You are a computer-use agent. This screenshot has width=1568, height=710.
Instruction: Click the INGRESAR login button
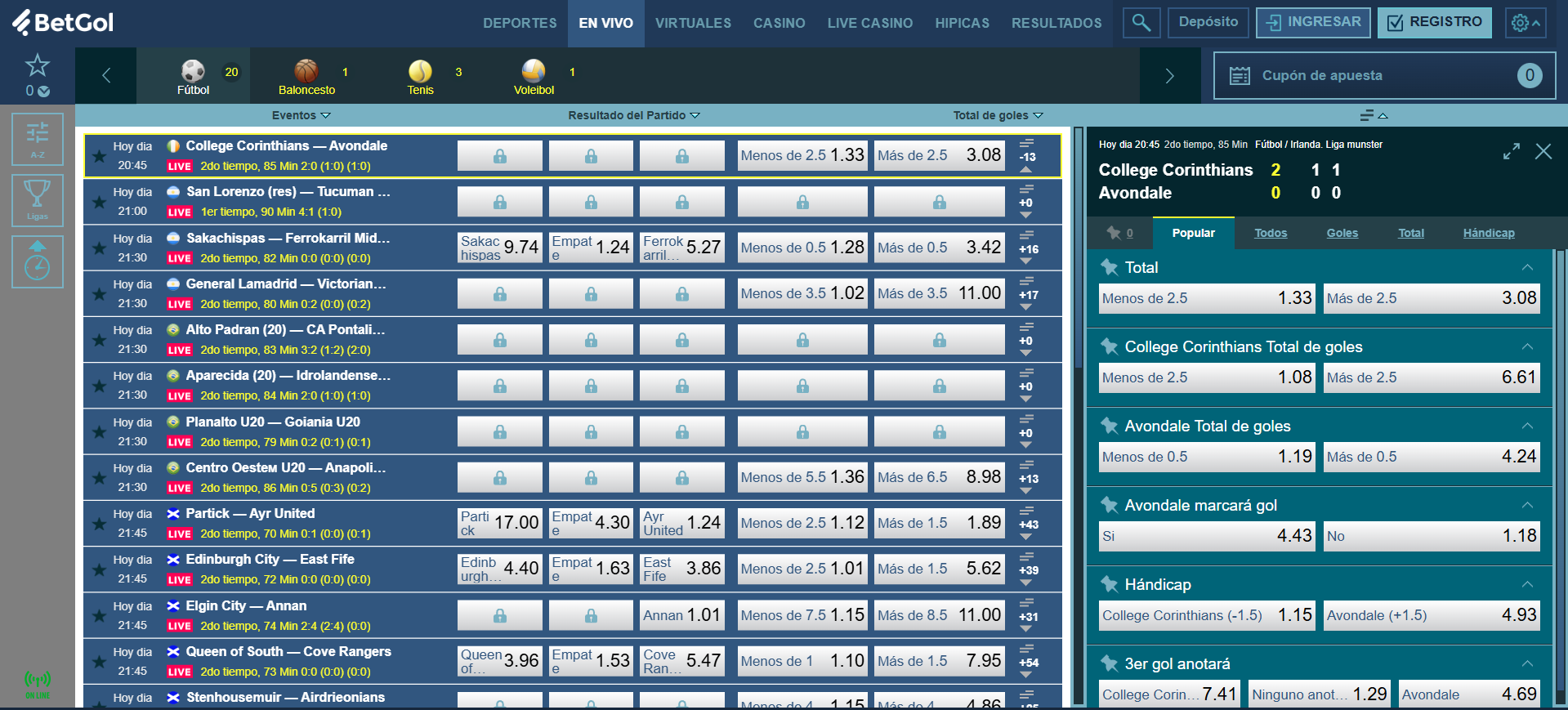click(1314, 22)
